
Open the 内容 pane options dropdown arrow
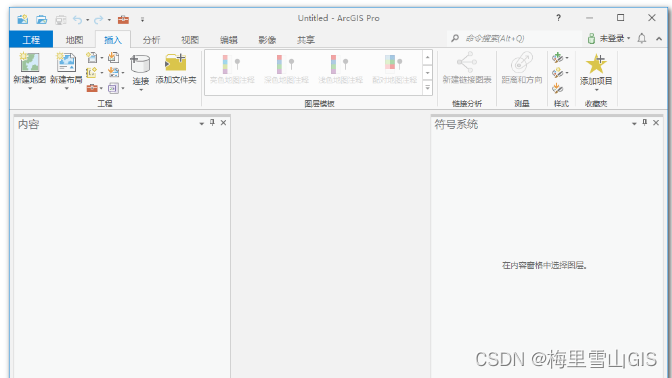(x=201, y=123)
